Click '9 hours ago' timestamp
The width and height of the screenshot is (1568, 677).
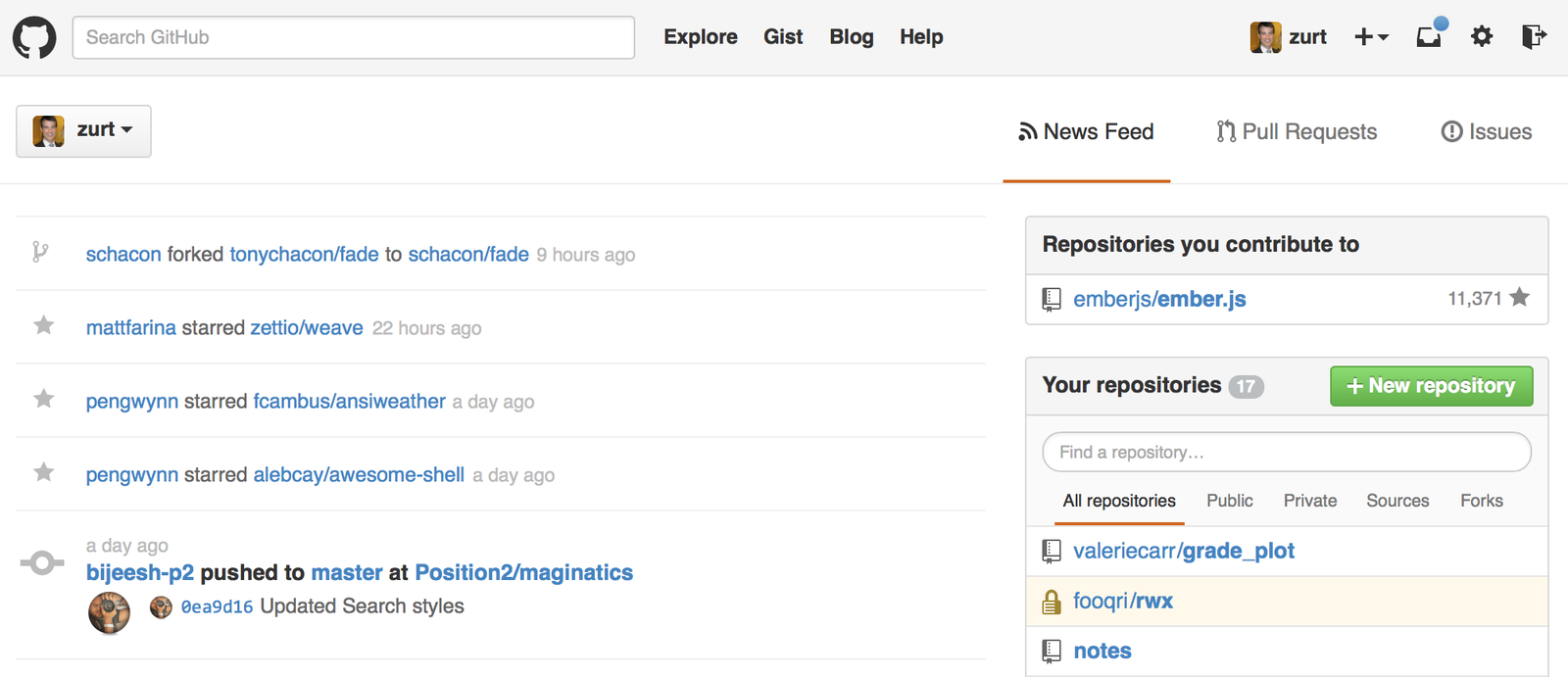point(586,256)
